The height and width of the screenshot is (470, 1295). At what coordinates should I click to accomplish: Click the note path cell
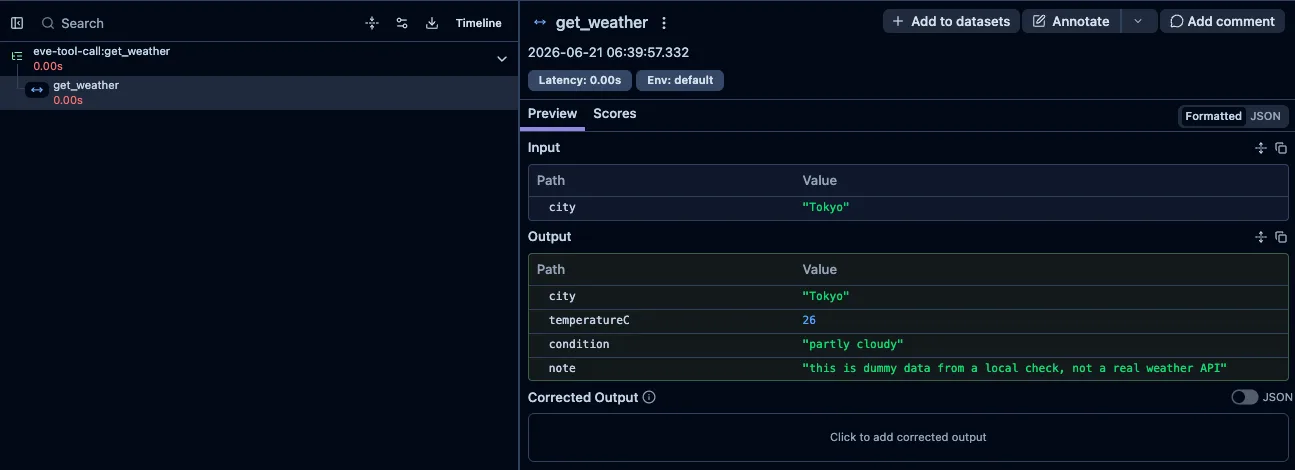click(562, 368)
